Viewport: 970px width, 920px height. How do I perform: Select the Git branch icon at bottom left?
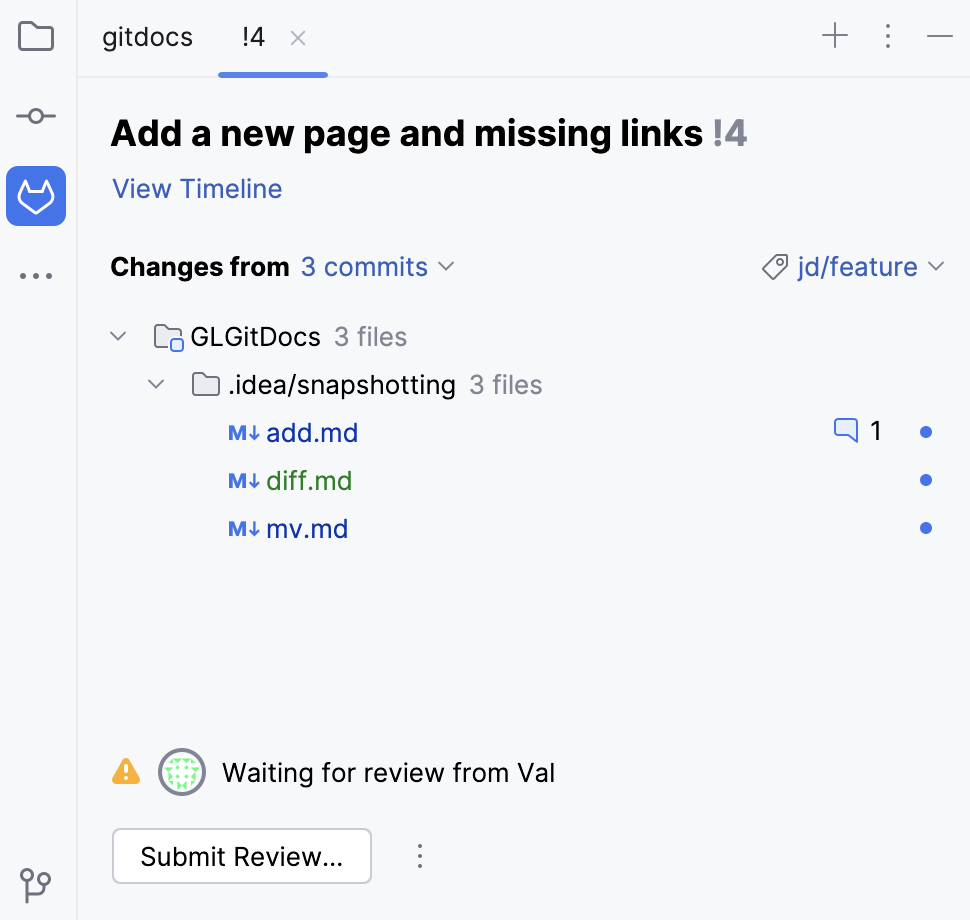coord(36,886)
